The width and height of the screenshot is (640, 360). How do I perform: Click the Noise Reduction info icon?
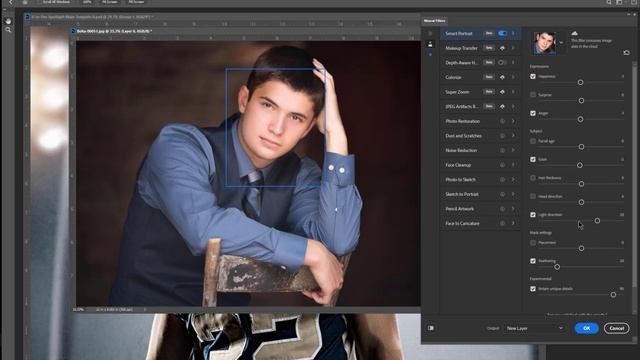(x=502, y=151)
